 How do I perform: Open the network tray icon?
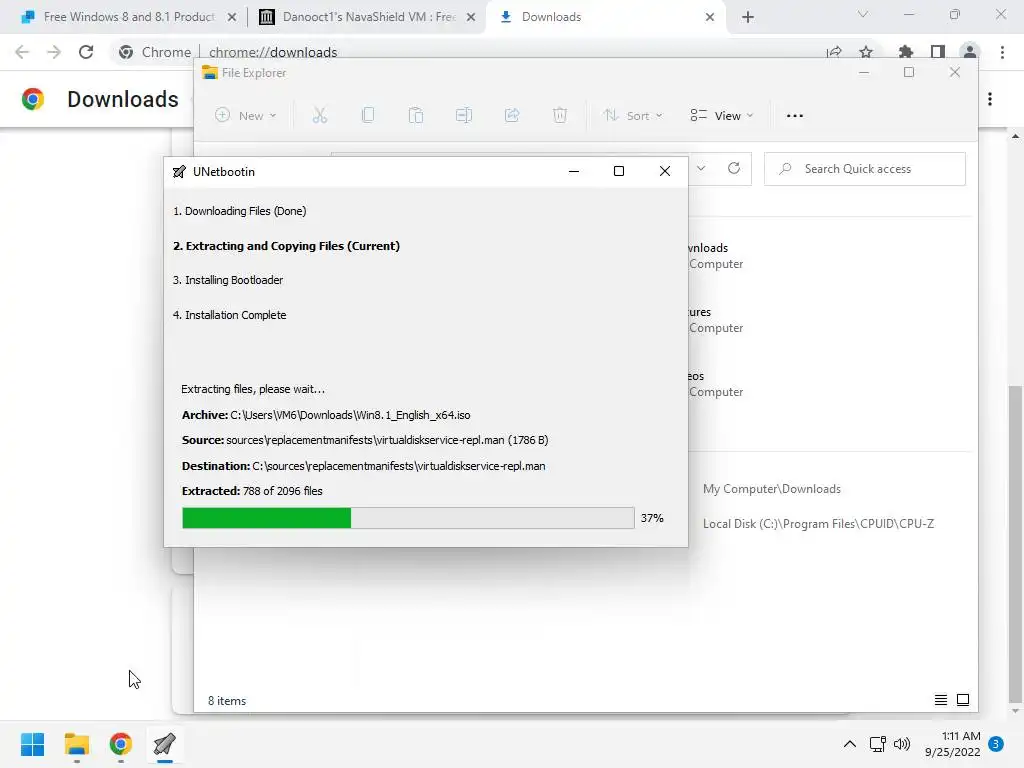pyautogui.click(x=878, y=744)
